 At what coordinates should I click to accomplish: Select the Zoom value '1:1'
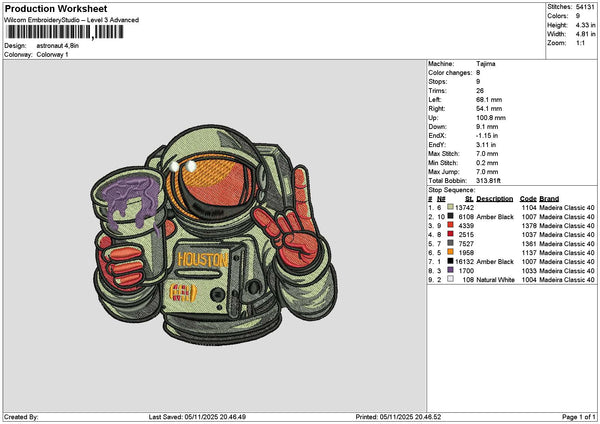(x=580, y=43)
